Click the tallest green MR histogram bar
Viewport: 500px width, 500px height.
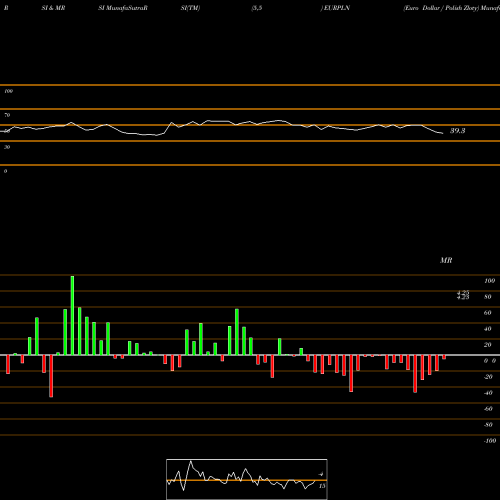pos(72,315)
